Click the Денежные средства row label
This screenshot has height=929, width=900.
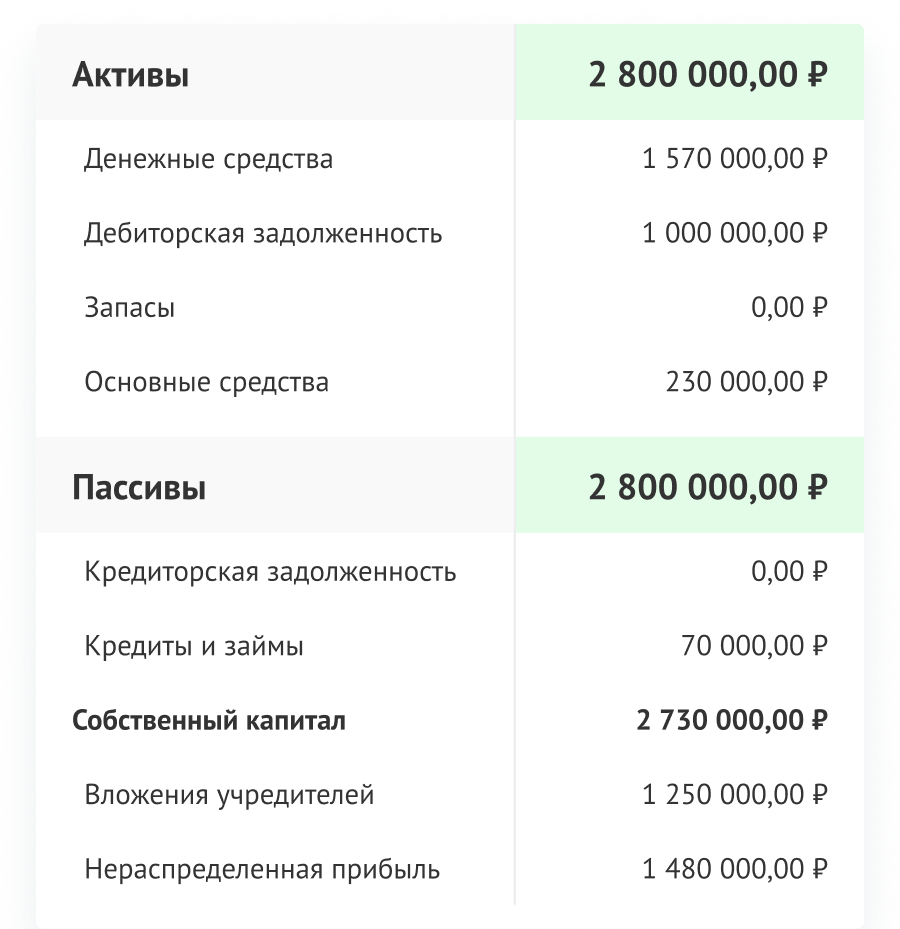pos(208,159)
